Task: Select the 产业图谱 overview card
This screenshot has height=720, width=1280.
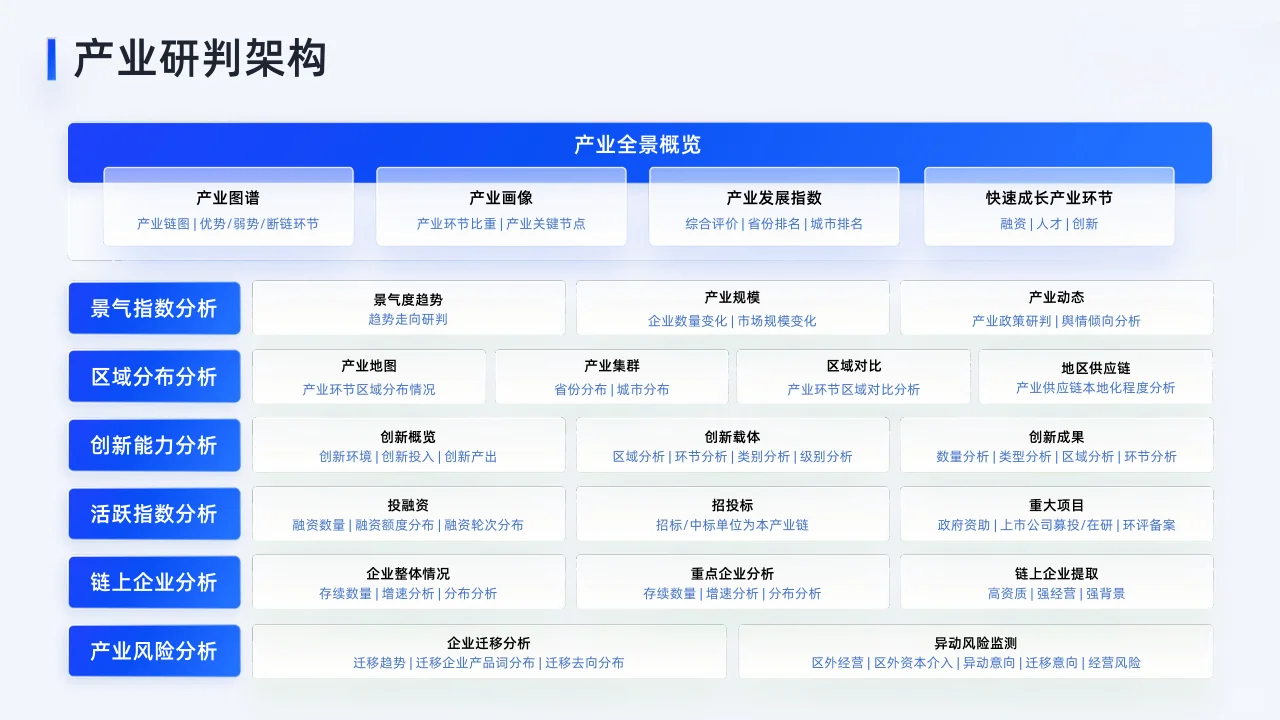Action: click(228, 207)
